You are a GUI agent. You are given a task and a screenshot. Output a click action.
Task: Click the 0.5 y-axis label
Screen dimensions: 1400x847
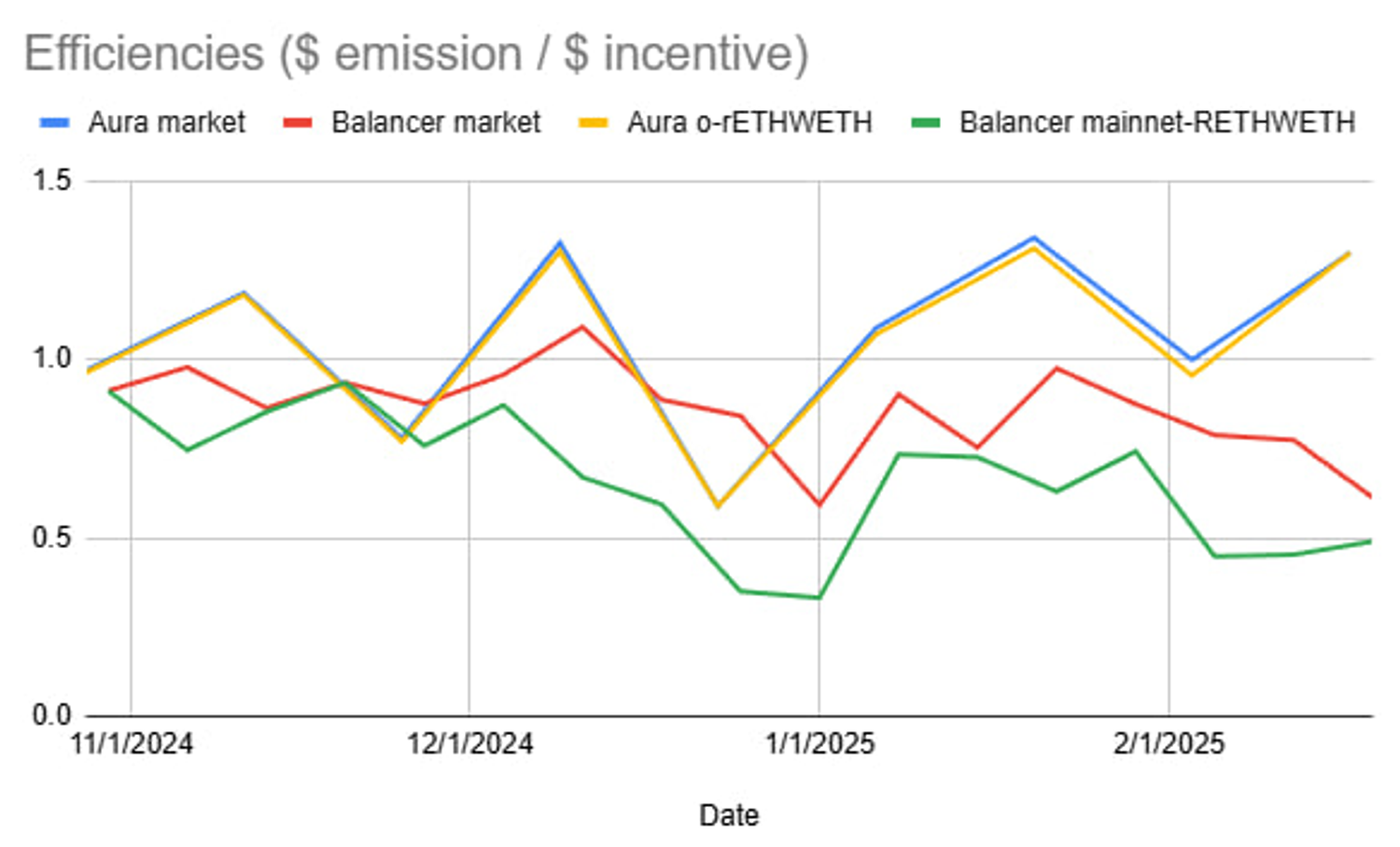pyautogui.click(x=52, y=538)
